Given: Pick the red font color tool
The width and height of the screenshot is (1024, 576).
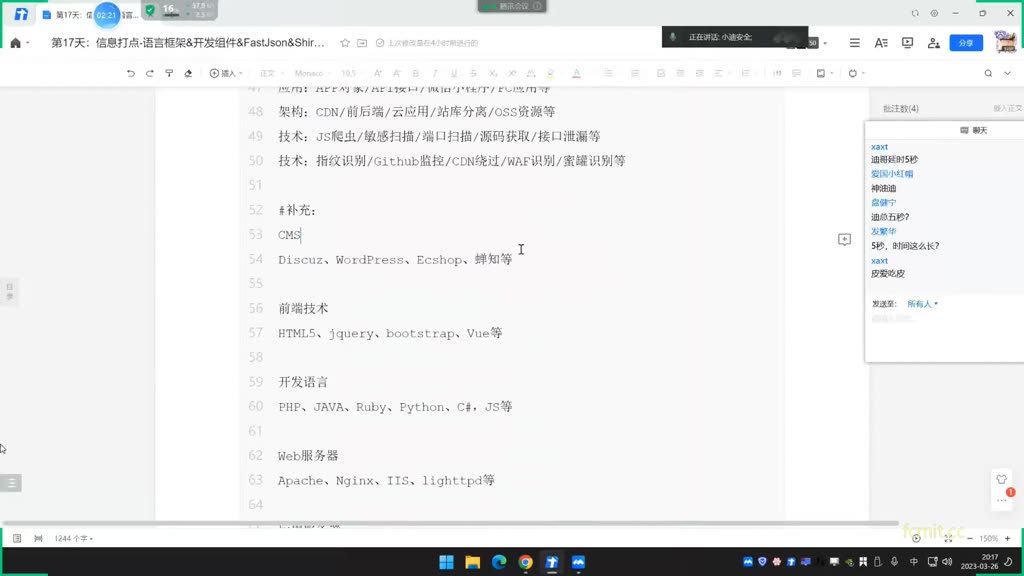Looking at the screenshot, I should [x=576, y=73].
